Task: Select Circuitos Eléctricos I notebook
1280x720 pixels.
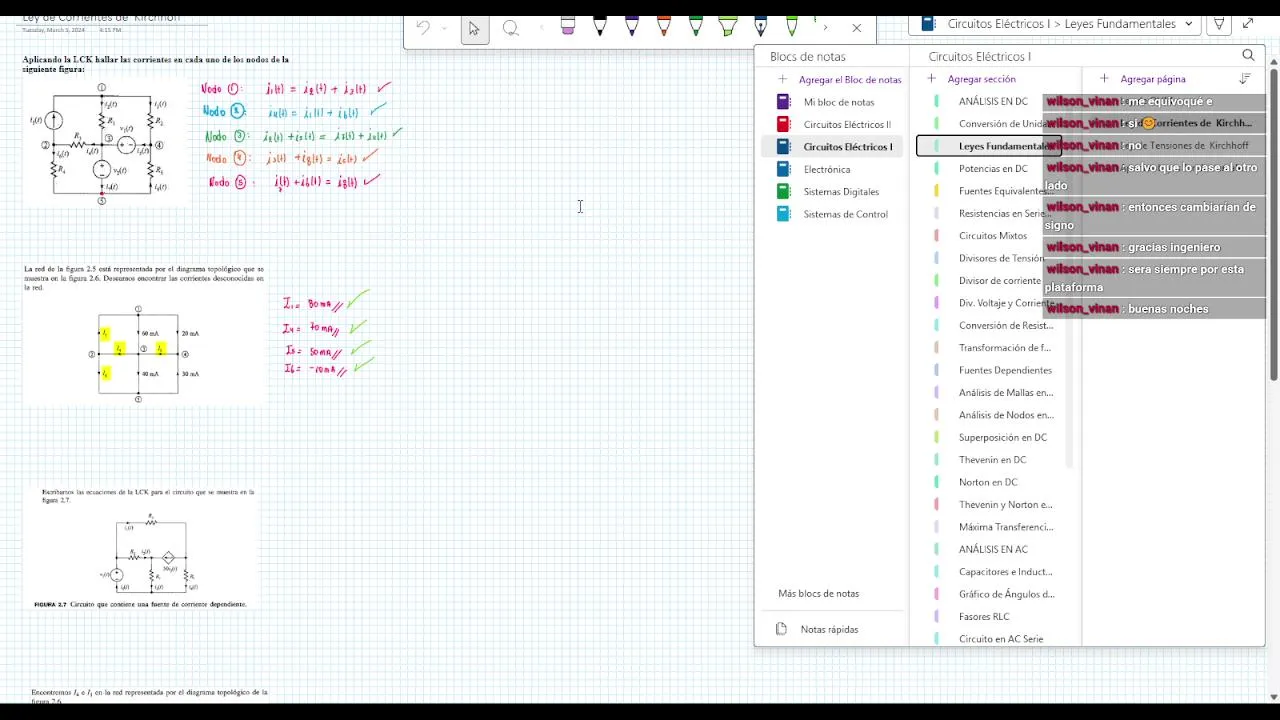Action: 833,146
